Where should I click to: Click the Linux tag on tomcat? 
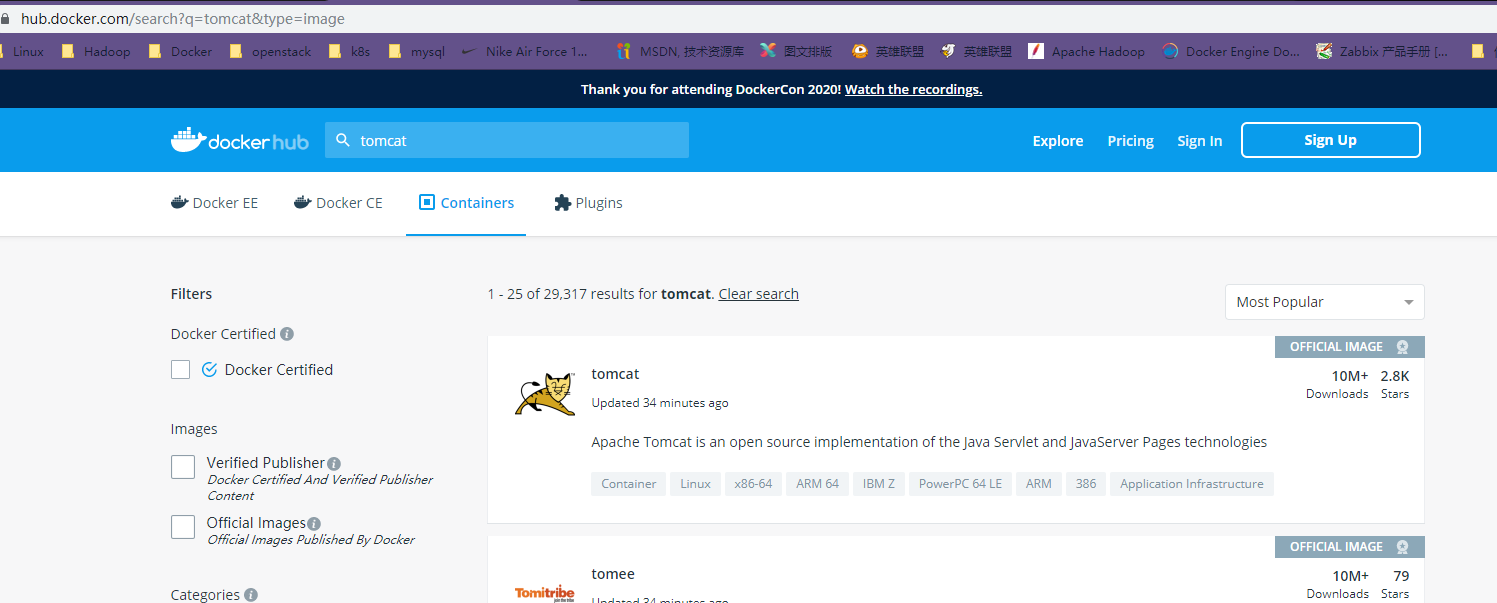point(695,484)
